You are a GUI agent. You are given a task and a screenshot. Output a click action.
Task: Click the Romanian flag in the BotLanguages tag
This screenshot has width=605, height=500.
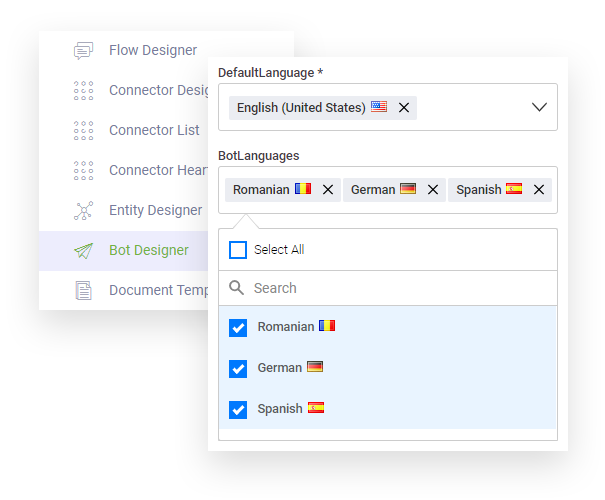pyautogui.click(x=303, y=189)
